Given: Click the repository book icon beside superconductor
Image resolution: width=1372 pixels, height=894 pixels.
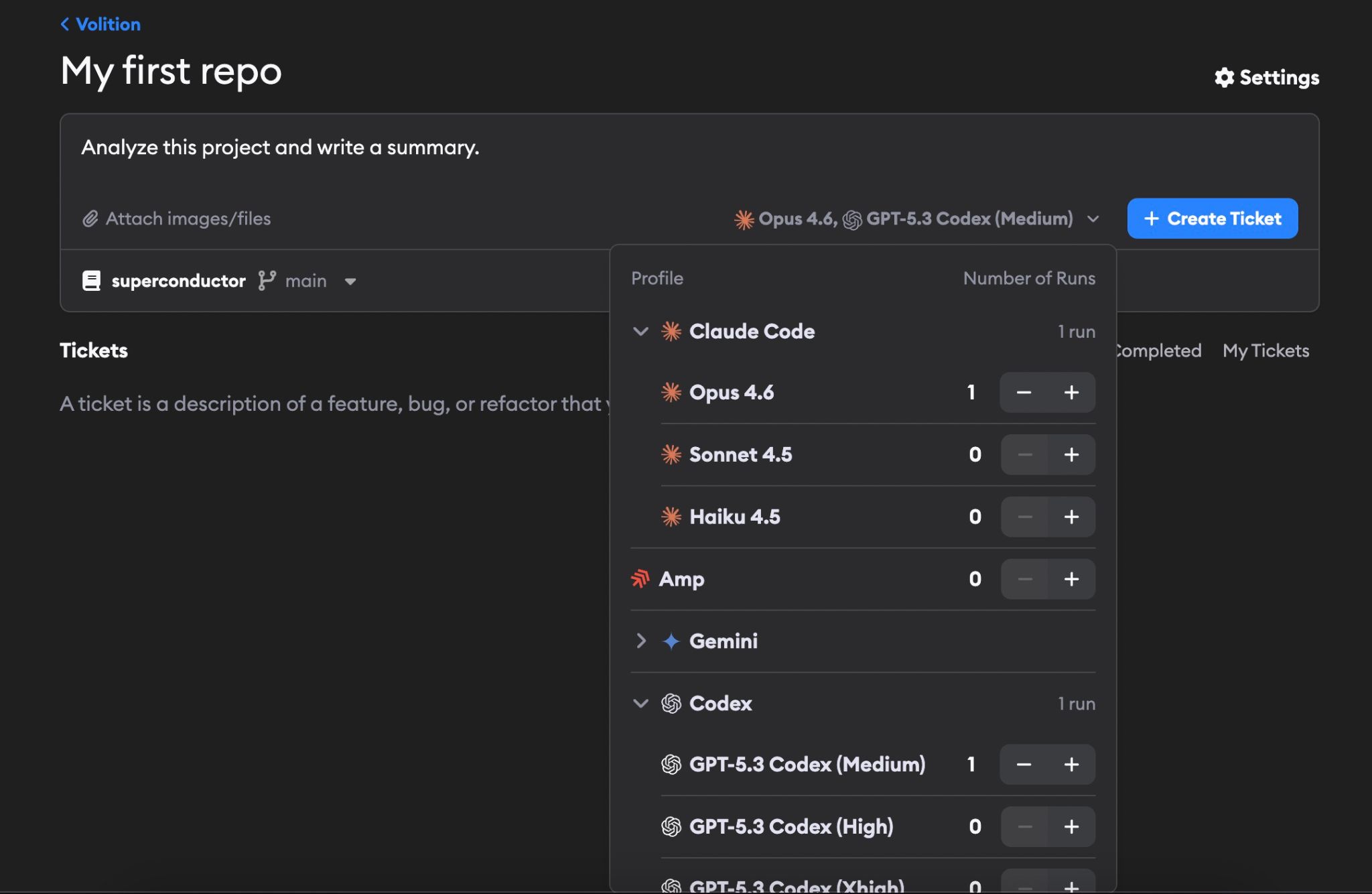Looking at the screenshot, I should (x=92, y=280).
